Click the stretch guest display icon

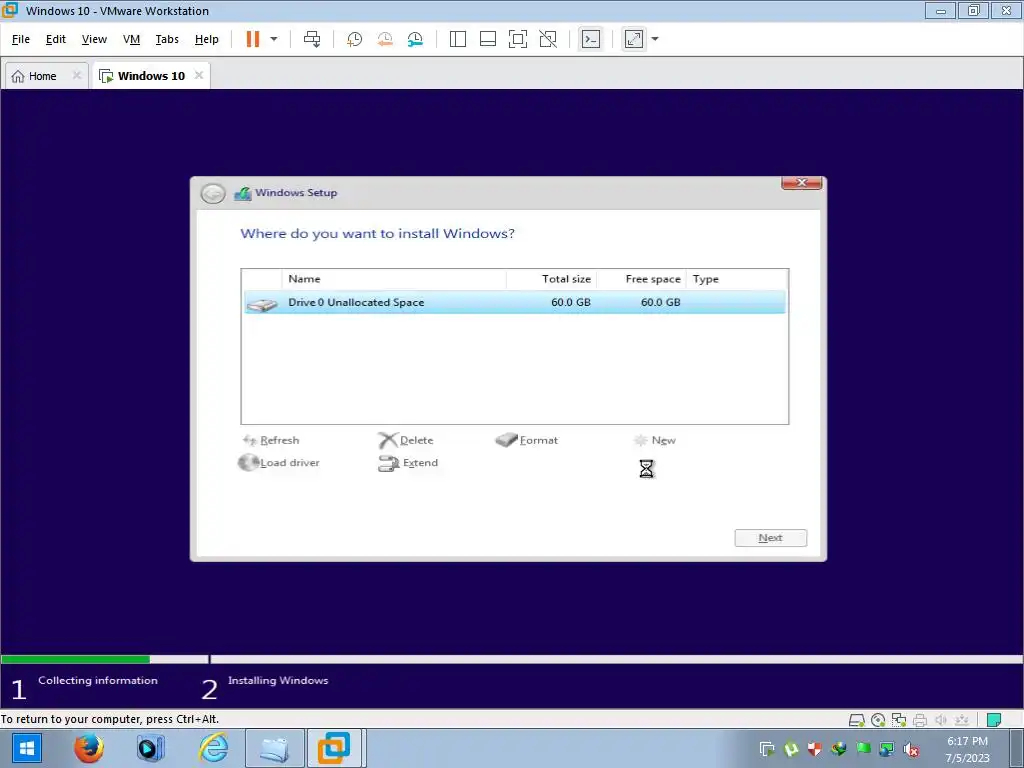tap(634, 39)
